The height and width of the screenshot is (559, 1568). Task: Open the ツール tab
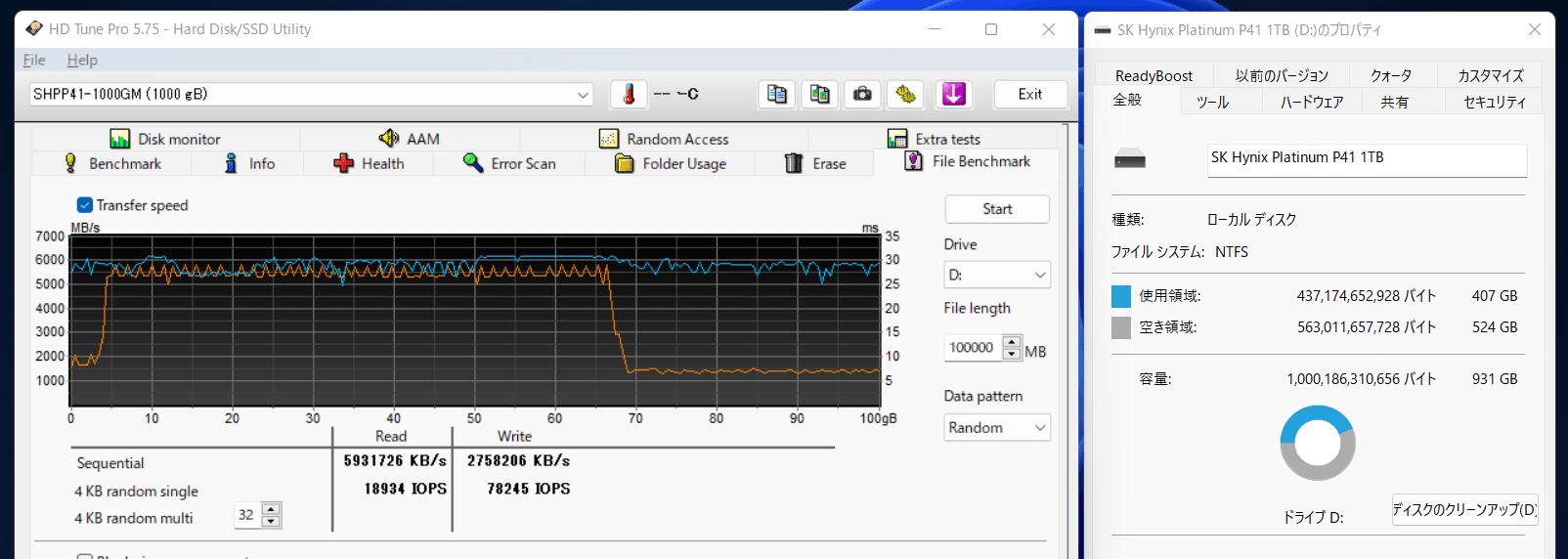(x=1213, y=102)
